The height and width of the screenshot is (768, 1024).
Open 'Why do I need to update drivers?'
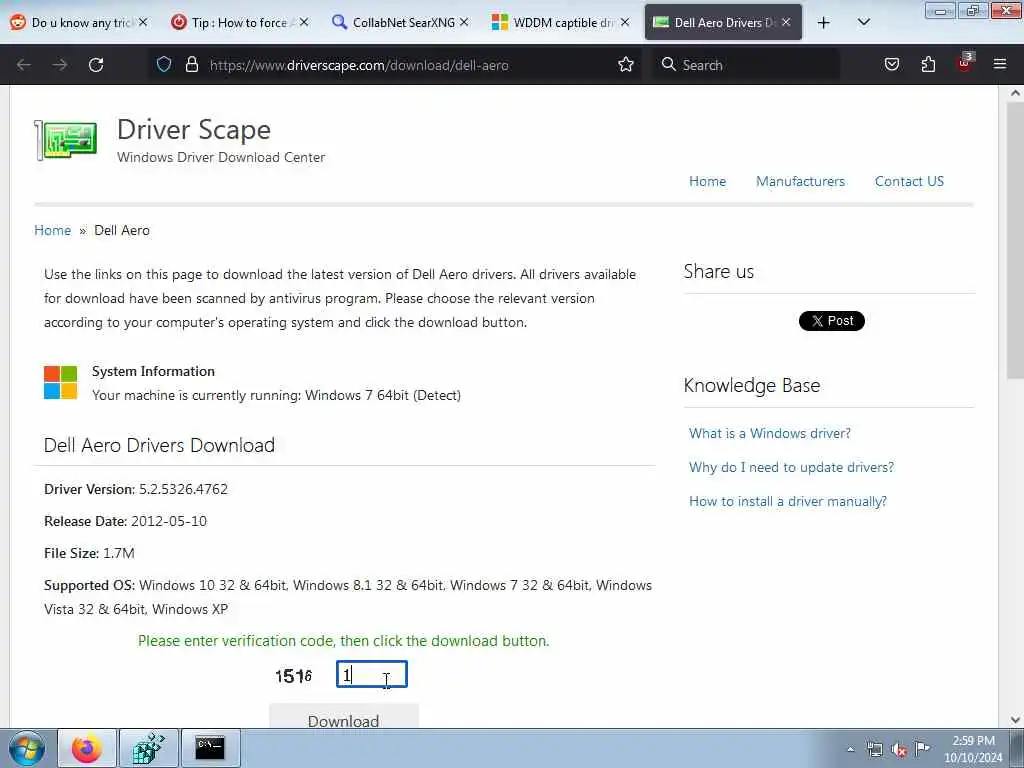tap(791, 468)
